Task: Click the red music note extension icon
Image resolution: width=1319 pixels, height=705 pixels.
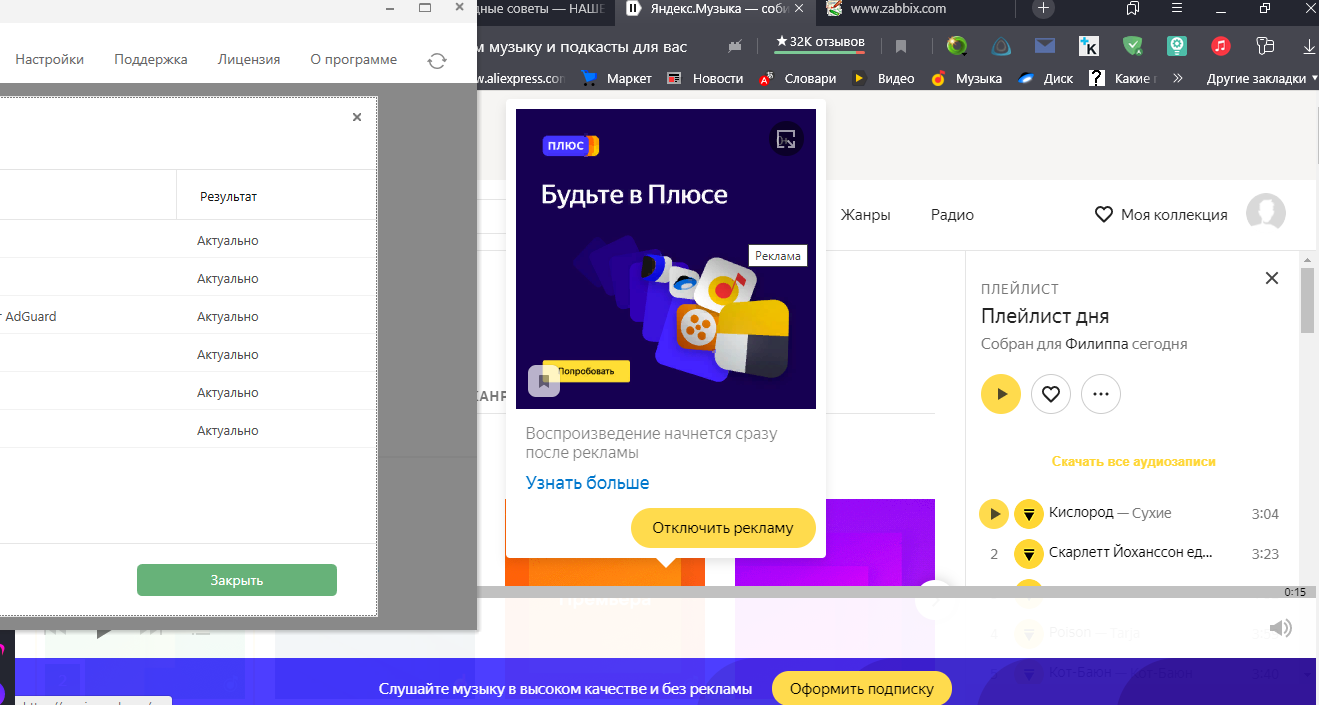Action: tap(1221, 46)
